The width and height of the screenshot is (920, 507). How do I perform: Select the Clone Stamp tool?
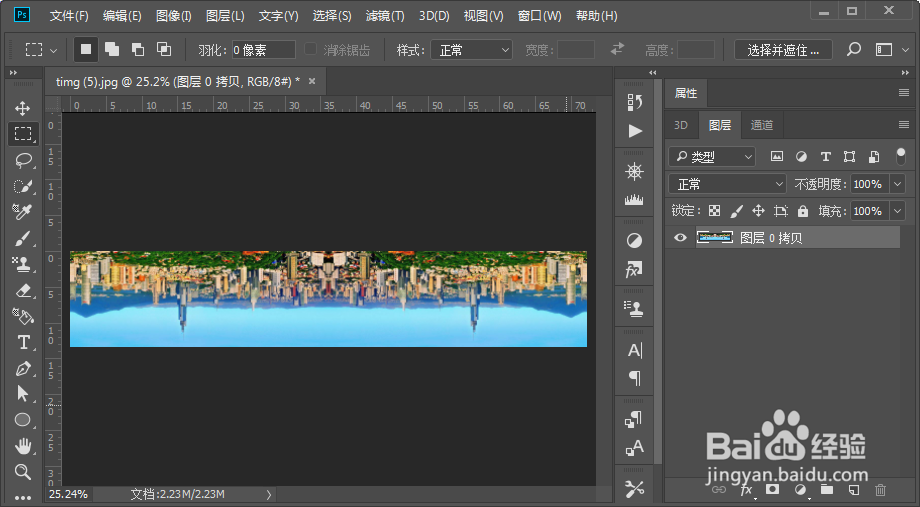22,264
